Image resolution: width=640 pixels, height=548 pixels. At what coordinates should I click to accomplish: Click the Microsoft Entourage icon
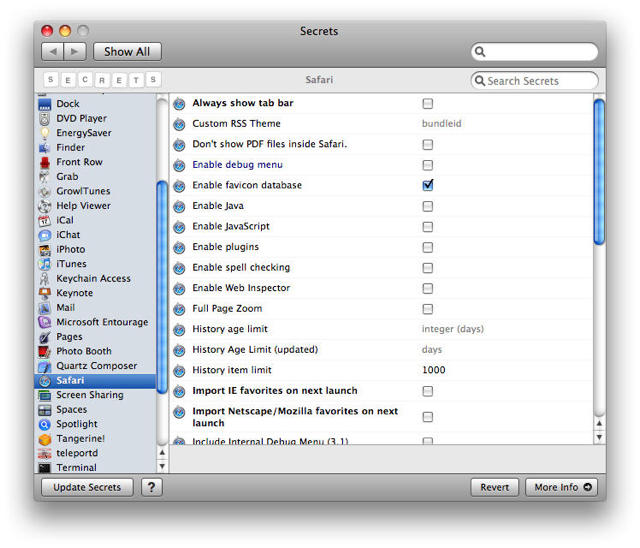[45, 322]
